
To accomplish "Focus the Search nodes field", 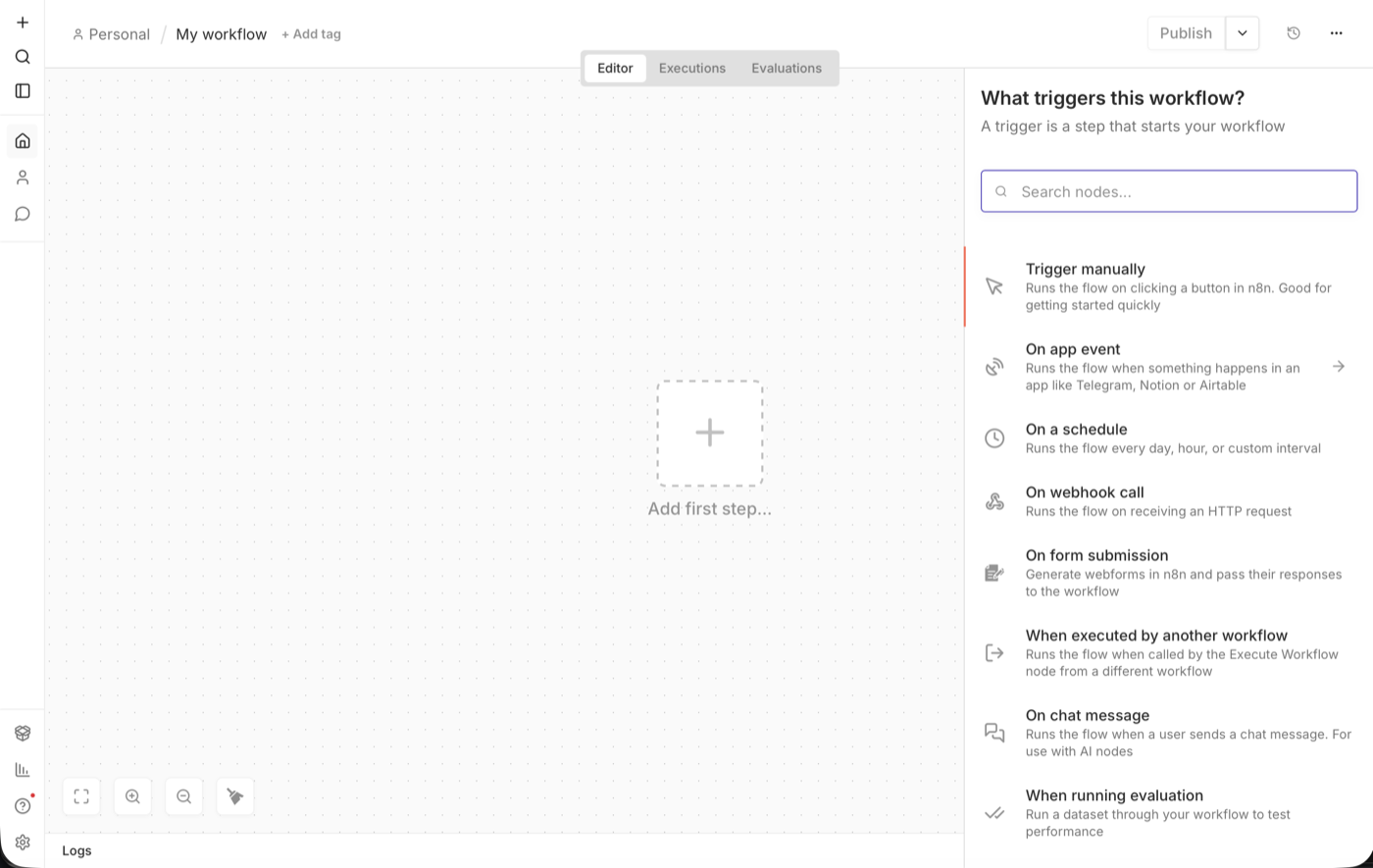I will pyautogui.click(x=1169, y=191).
